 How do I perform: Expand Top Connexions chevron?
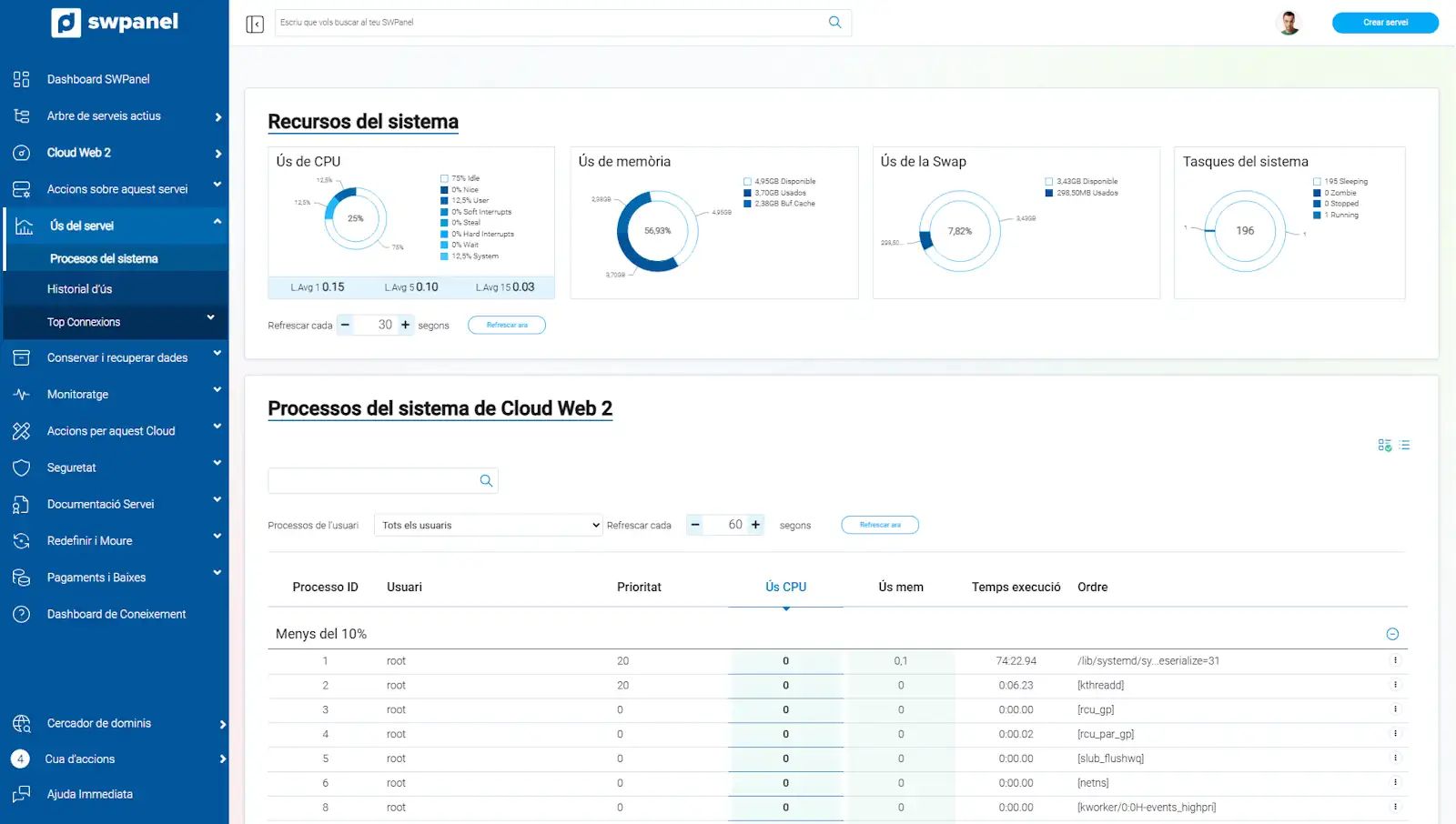pyautogui.click(x=210, y=317)
